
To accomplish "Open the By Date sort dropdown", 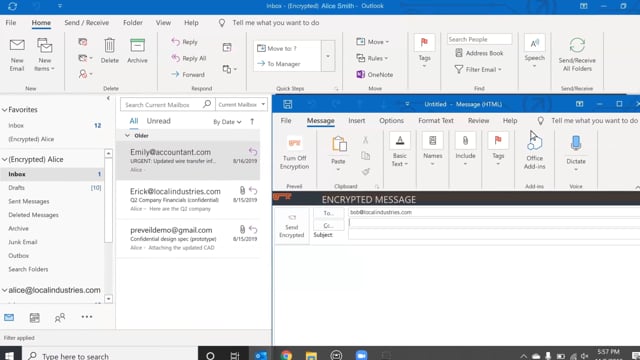I will click(227, 122).
